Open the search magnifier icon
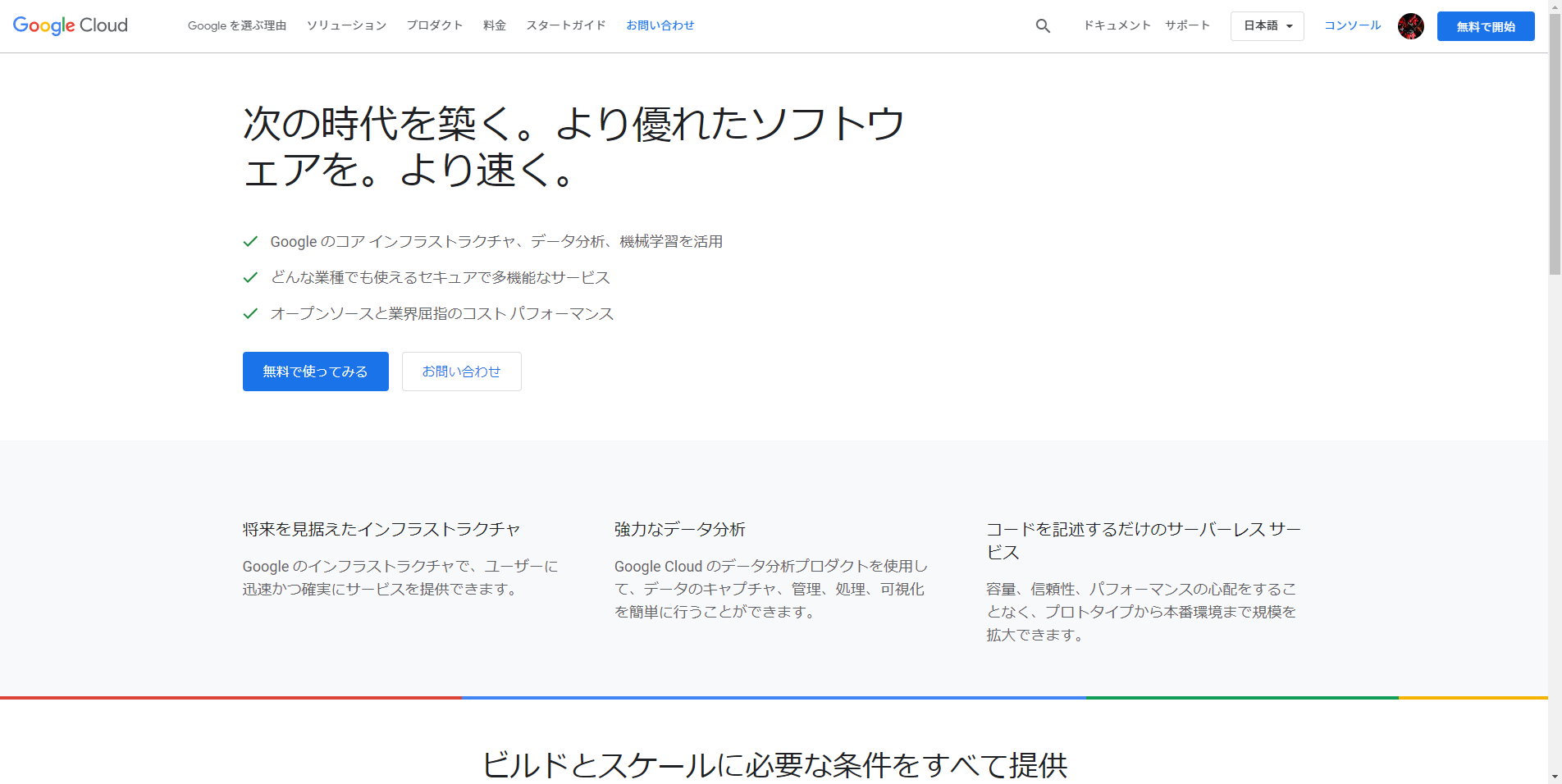 (1043, 26)
